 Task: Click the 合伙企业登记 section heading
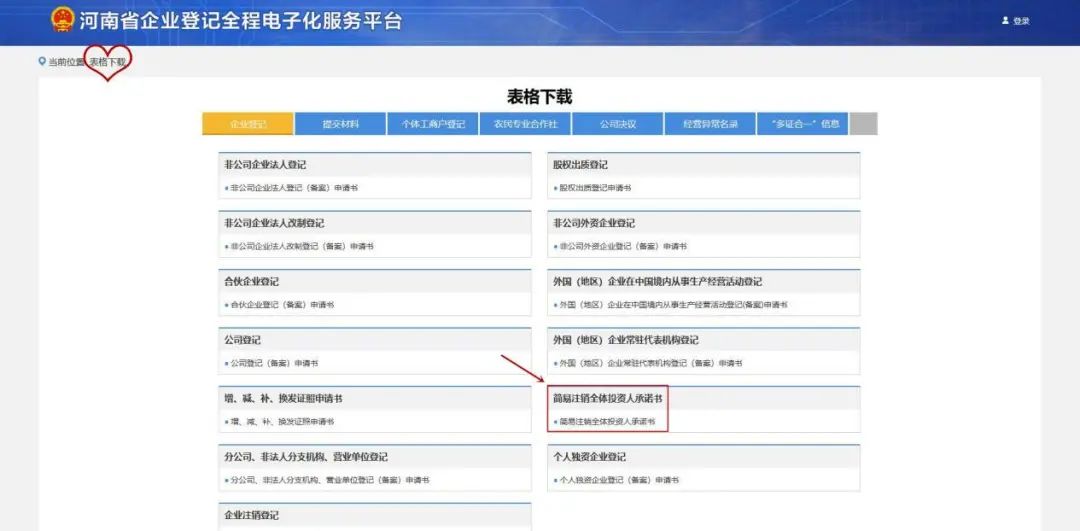[251, 282]
